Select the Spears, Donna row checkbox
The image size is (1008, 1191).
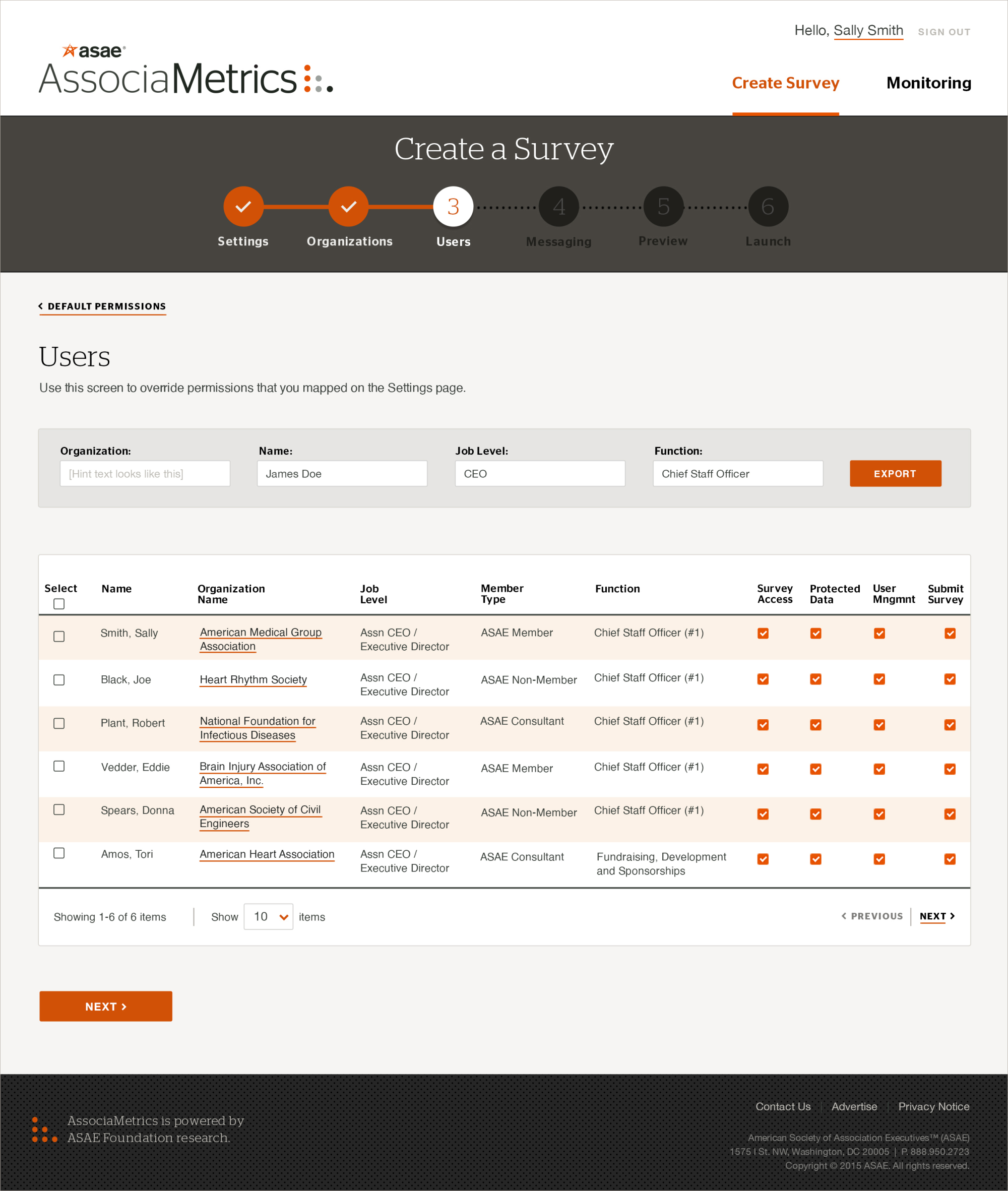tap(59, 810)
